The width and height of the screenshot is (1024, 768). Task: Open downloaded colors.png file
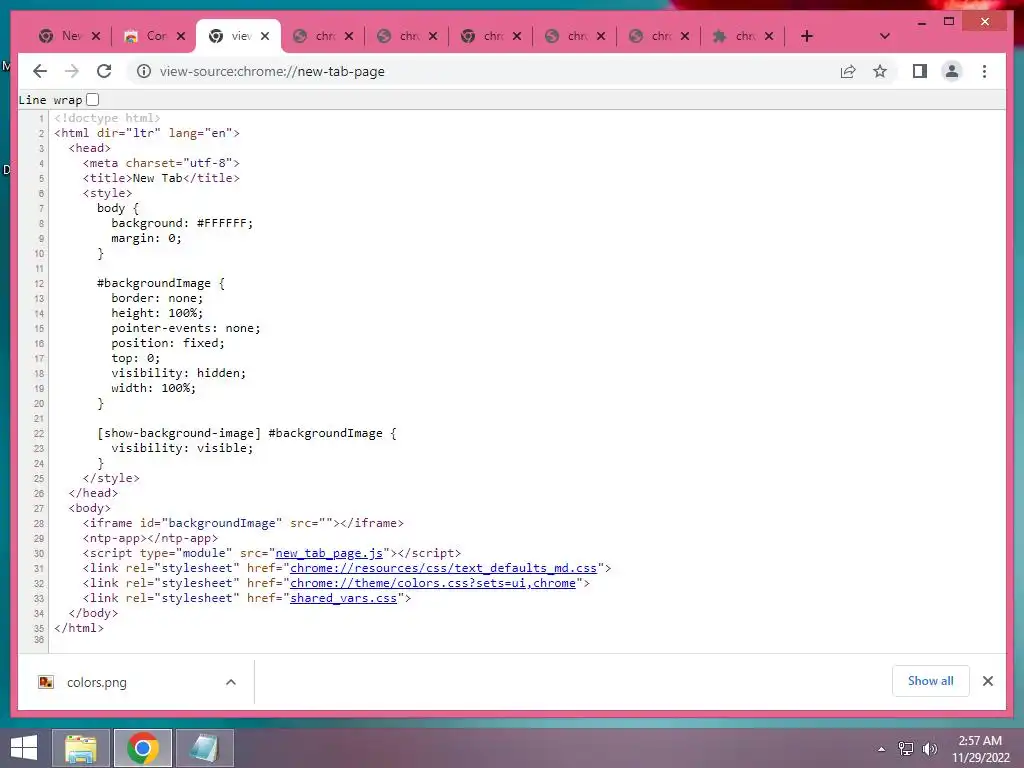tap(97, 682)
